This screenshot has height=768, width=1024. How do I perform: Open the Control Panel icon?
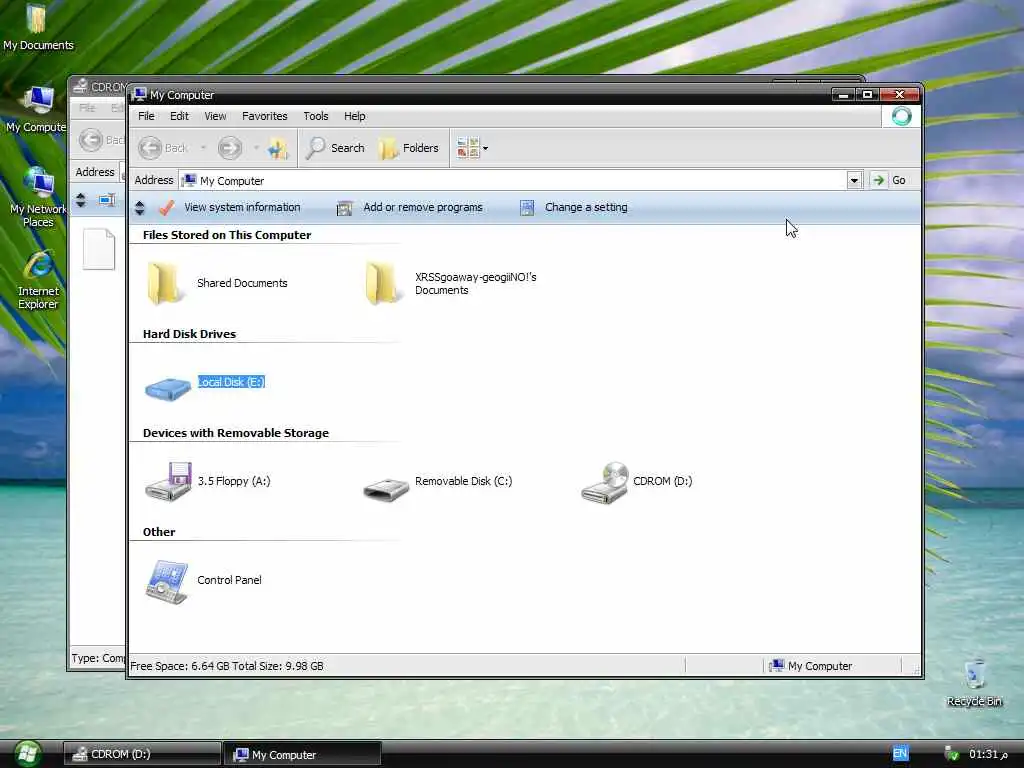[167, 581]
